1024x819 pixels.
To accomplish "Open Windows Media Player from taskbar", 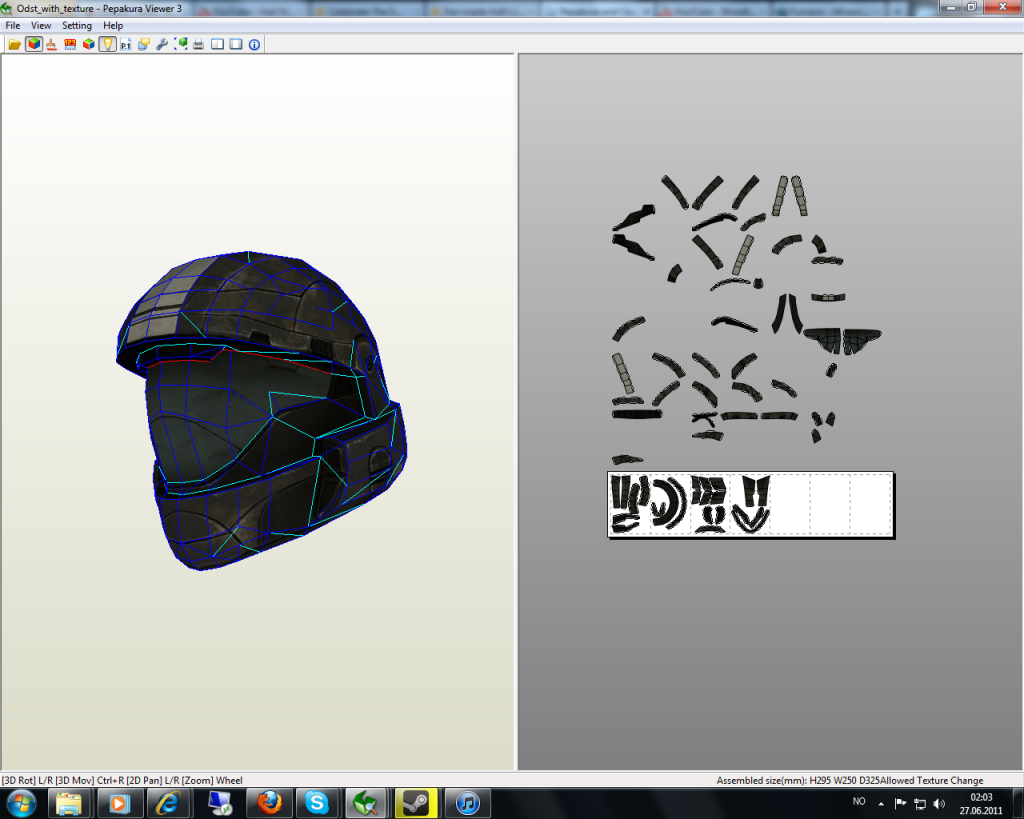I will [x=118, y=803].
